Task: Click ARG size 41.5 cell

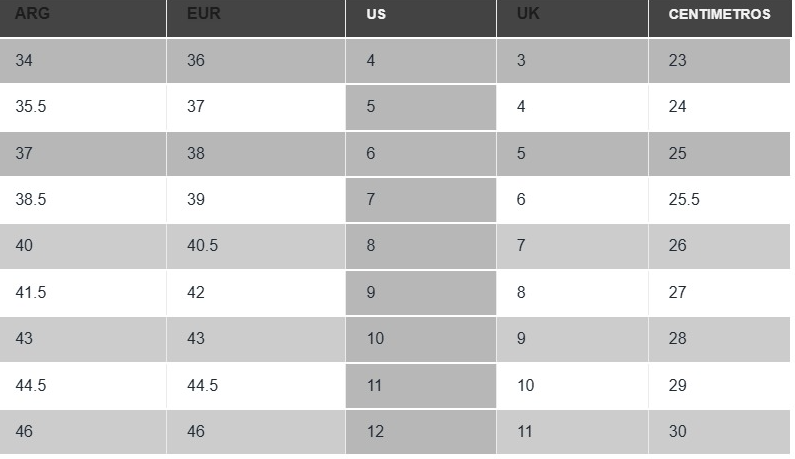Action: pos(83,293)
